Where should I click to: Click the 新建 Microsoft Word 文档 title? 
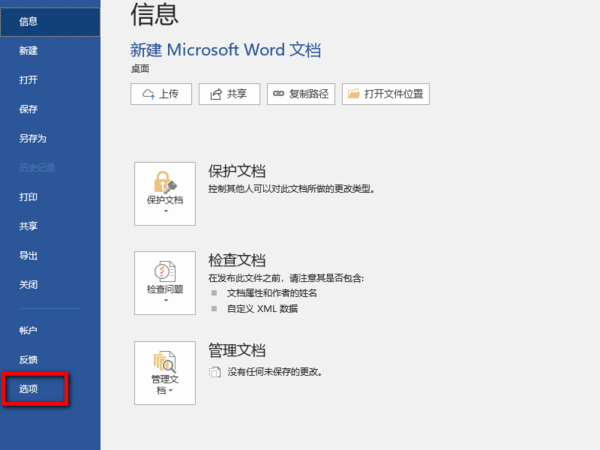tap(226, 50)
